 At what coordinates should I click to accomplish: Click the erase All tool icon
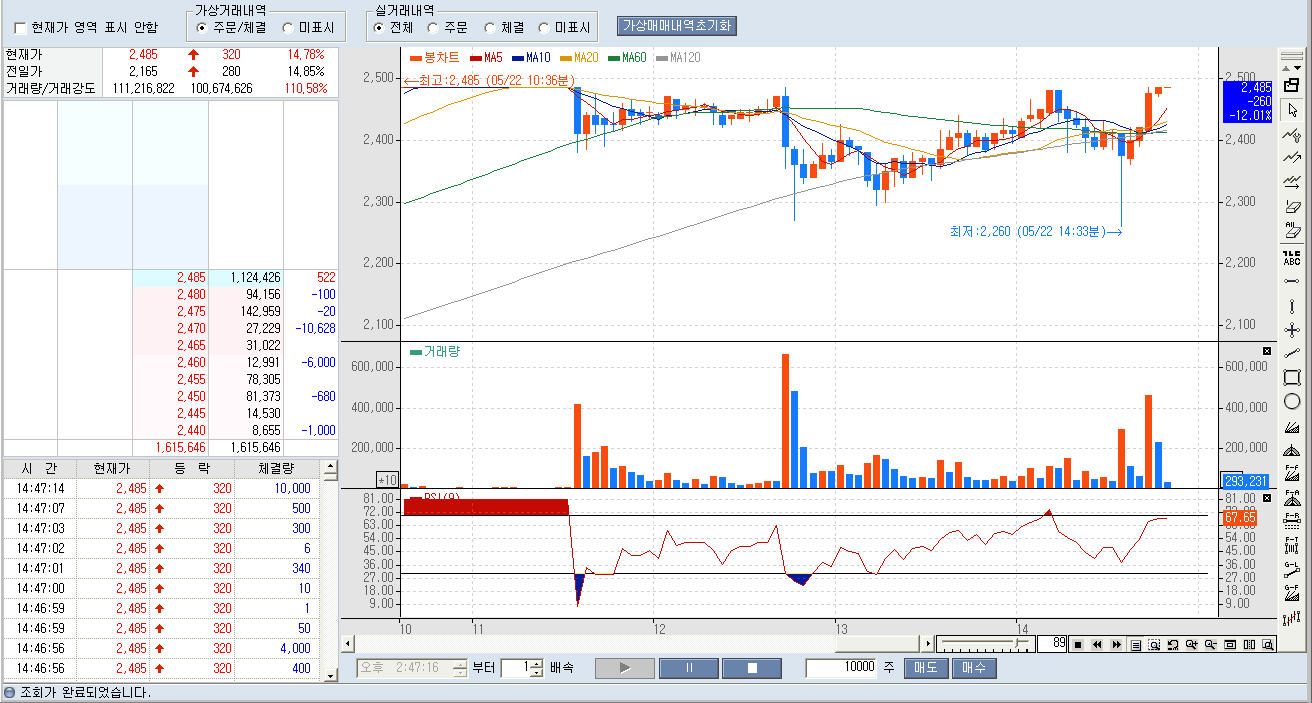(1291, 231)
